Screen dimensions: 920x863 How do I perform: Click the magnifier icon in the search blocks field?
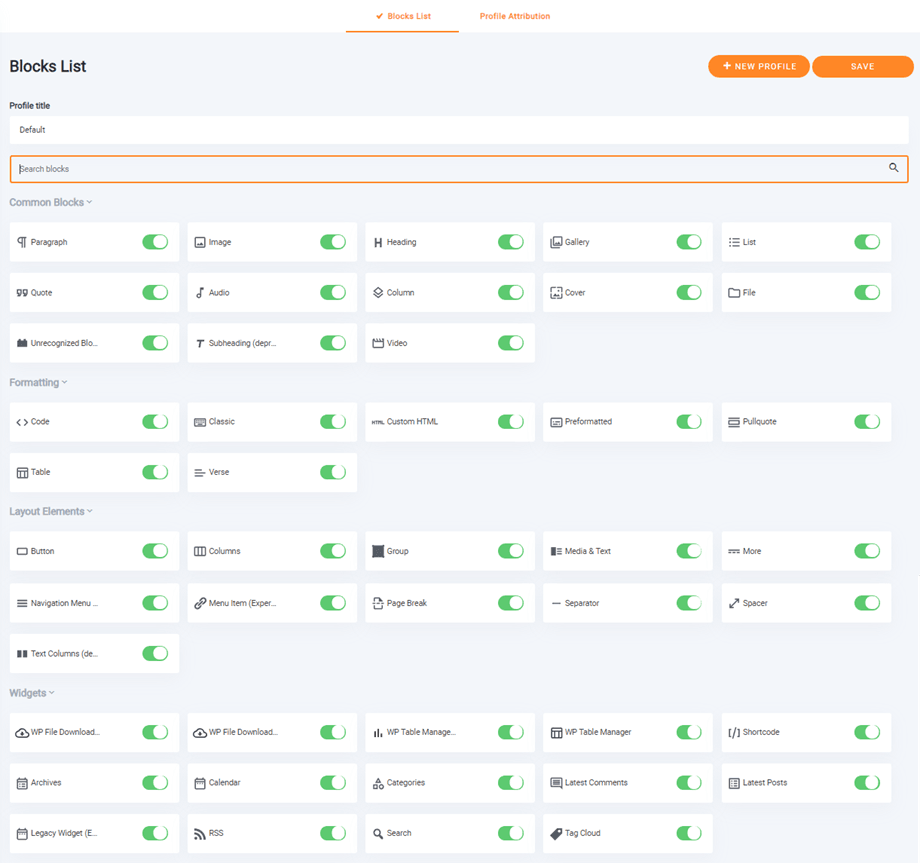pos(893,168)
